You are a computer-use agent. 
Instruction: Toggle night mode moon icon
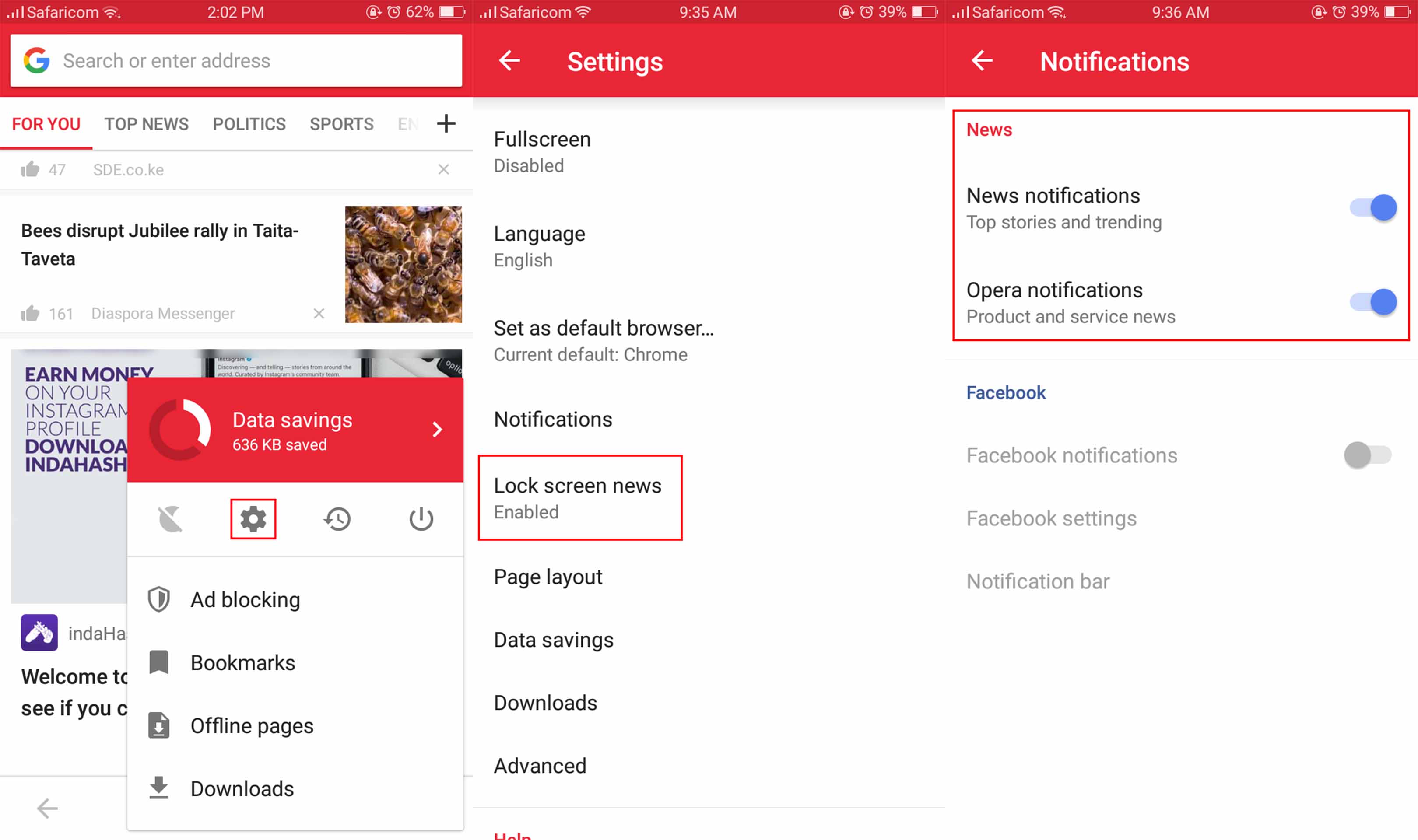pyautogui.click(x=170, y=519)
